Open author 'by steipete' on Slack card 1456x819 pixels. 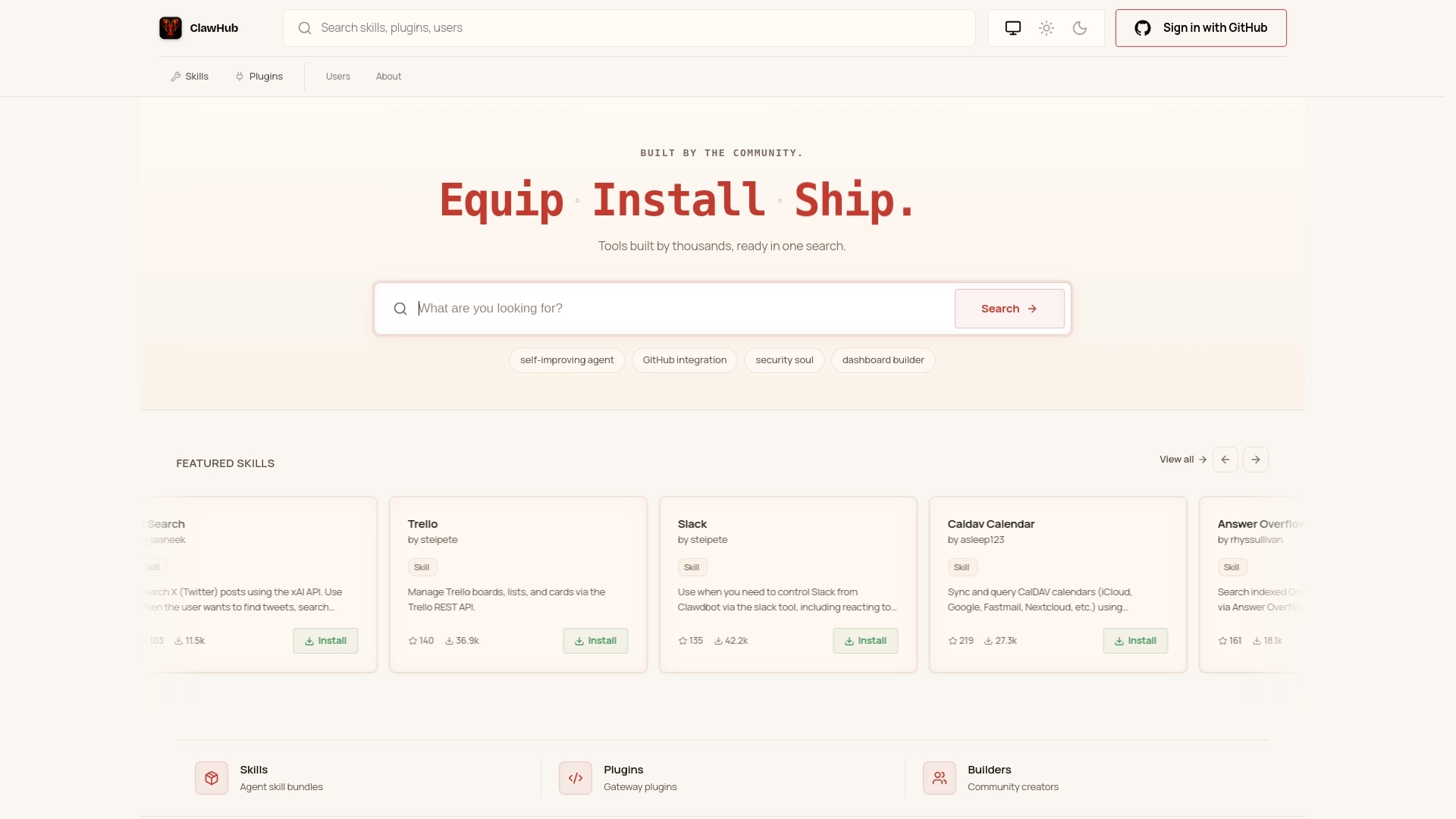tap(702, 540)
